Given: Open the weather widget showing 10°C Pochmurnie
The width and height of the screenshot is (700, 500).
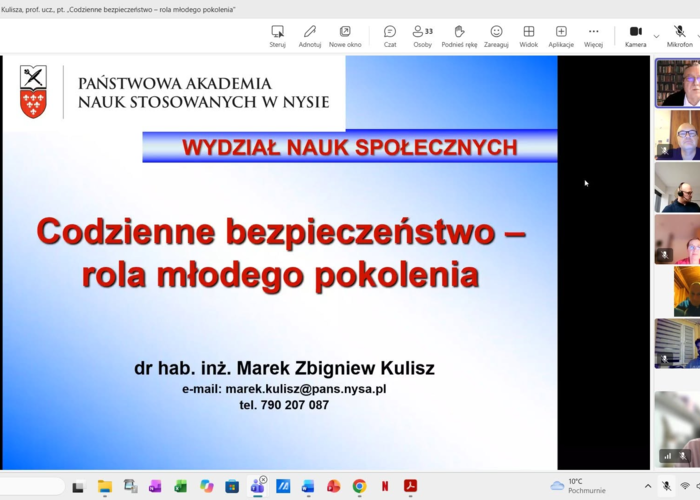Looking at the screenshot, I should point(578,486).
